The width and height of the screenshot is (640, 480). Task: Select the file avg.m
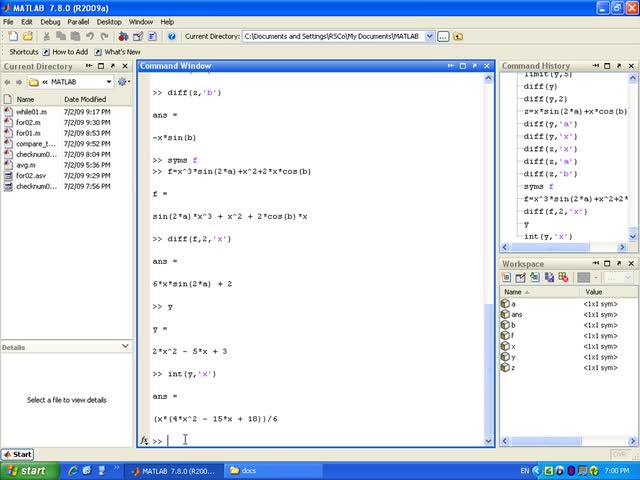tap(26, 165)
